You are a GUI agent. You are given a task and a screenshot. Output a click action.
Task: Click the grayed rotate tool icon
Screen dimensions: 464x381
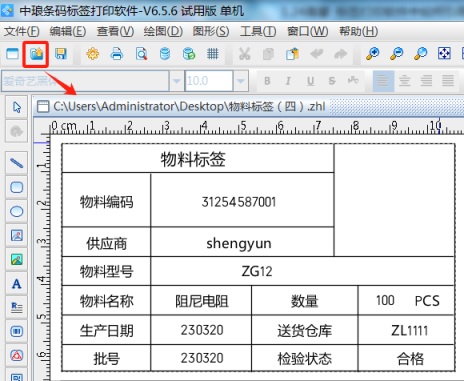16,131
